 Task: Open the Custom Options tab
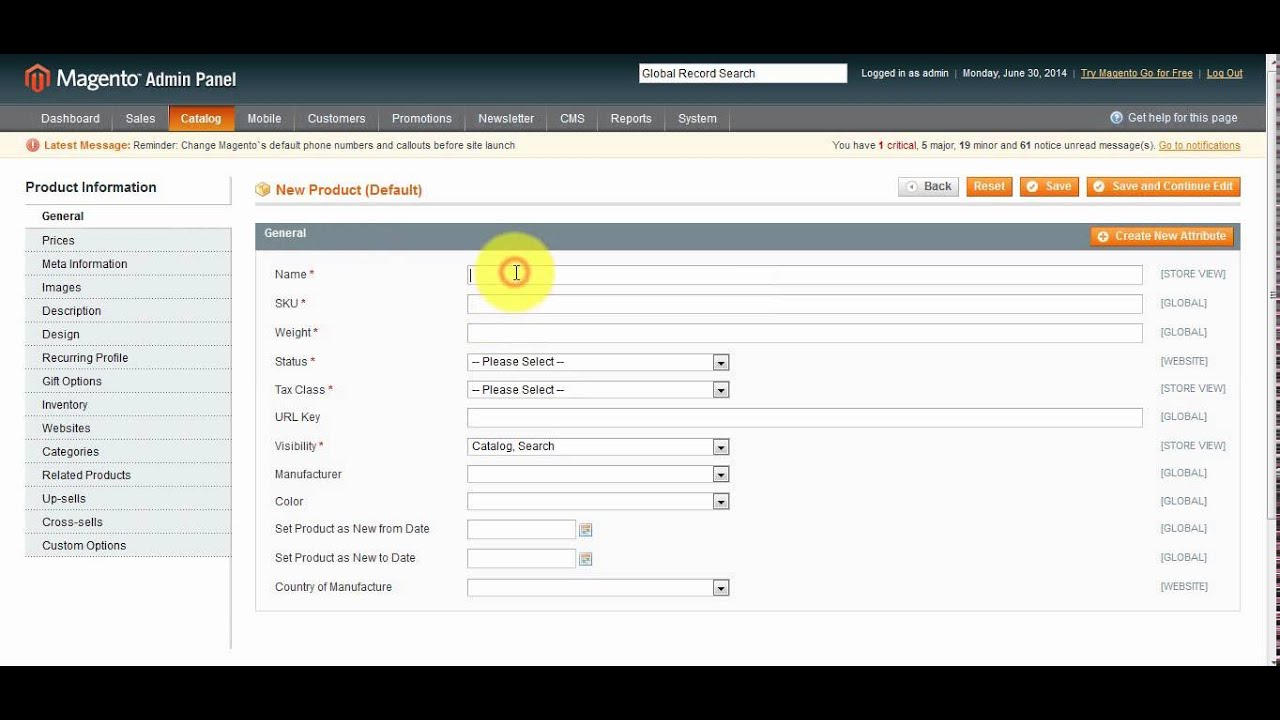(x=128, y=546)
